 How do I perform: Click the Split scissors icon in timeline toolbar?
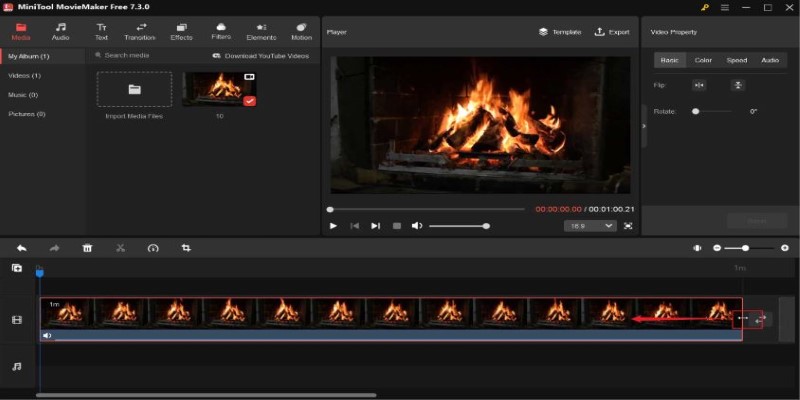tap(120, 248)
